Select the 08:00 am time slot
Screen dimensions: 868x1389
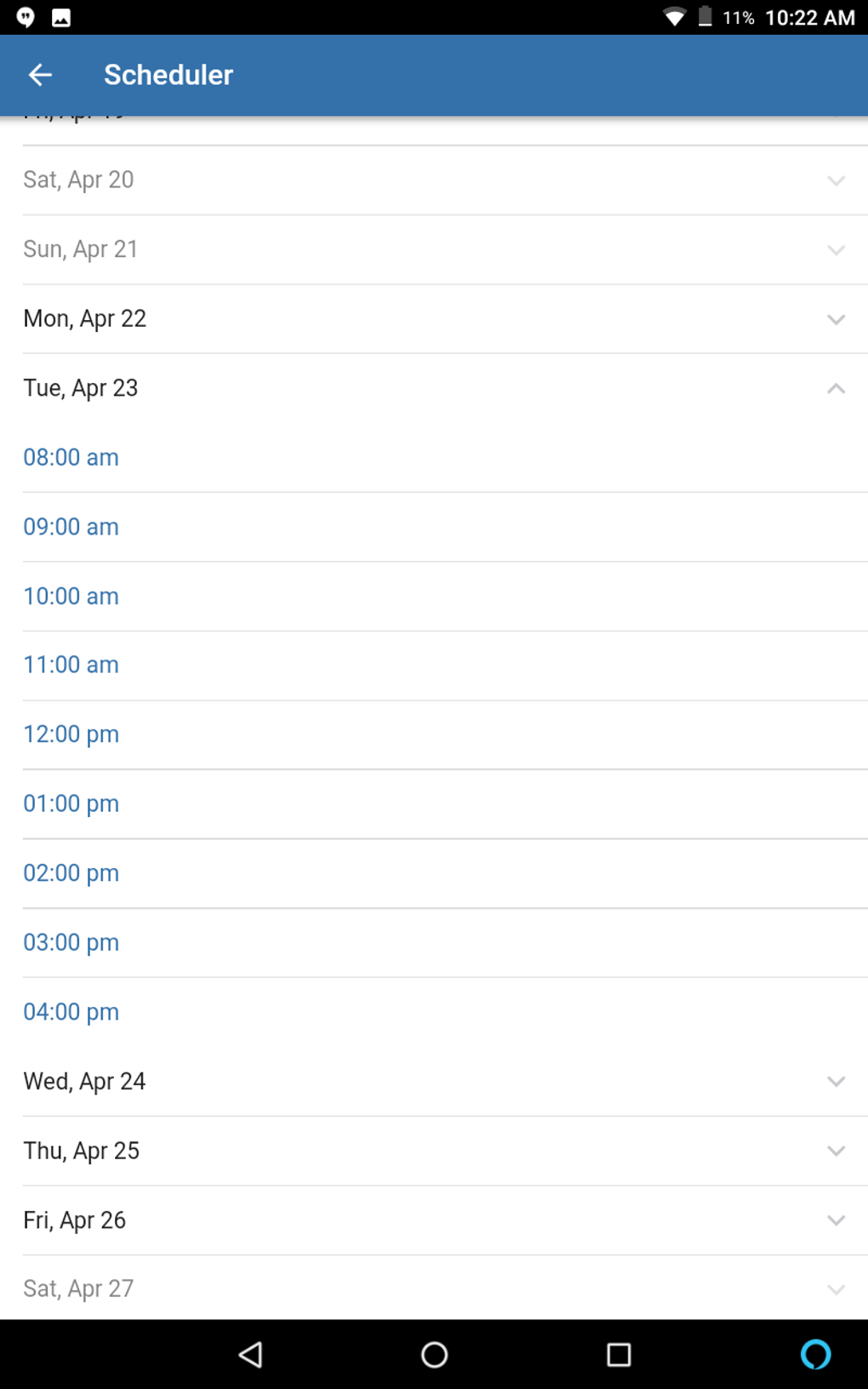click(71, 457)
